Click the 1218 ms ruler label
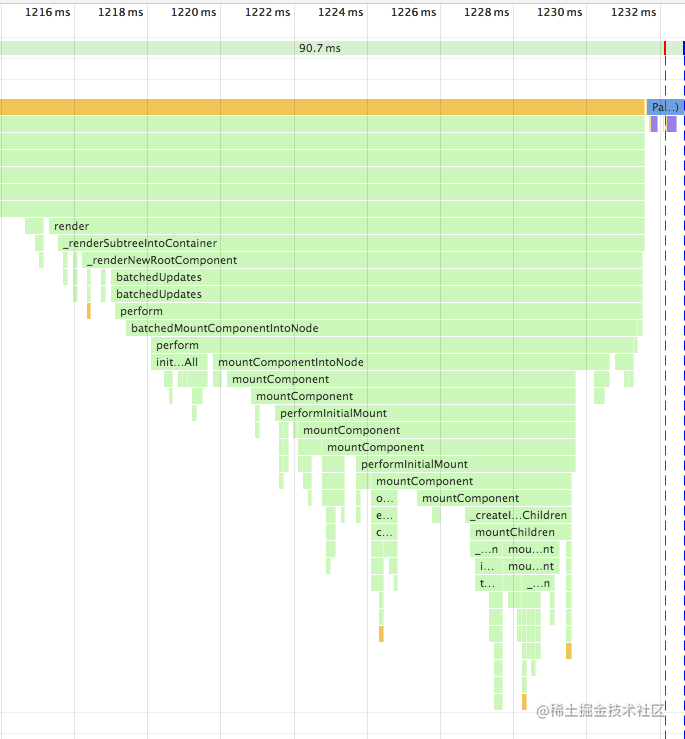Screen dimensions: 685x739 pyautogui.click(x=121, y=12)
